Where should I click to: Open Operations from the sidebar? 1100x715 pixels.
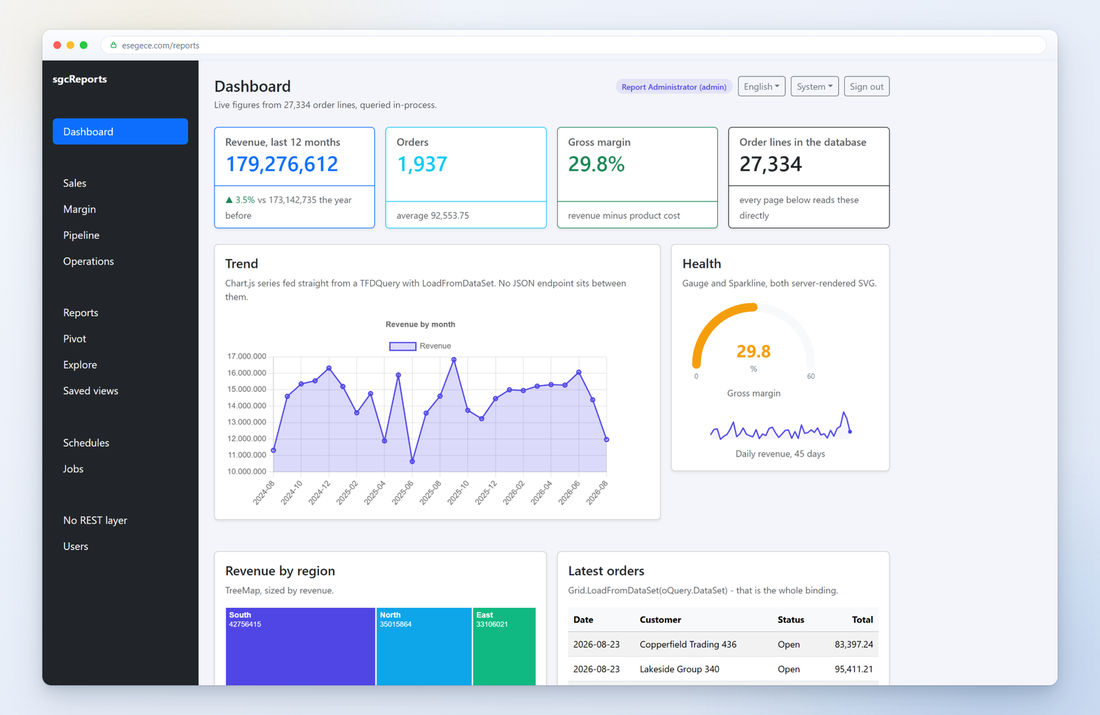(88, 261)
